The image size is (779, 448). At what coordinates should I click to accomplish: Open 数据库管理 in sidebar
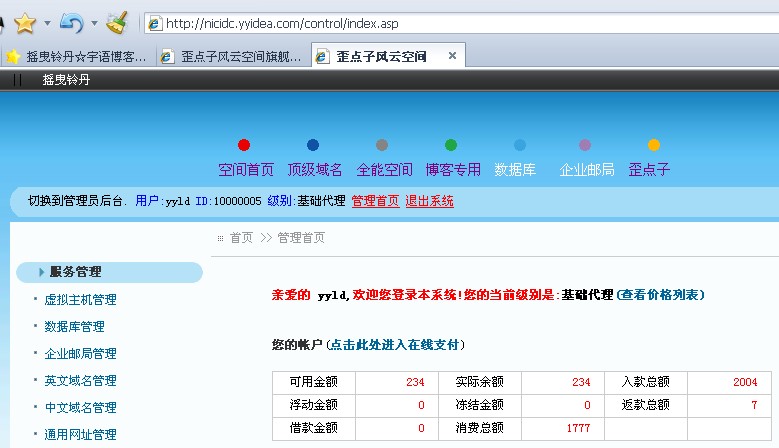[75, 327]
